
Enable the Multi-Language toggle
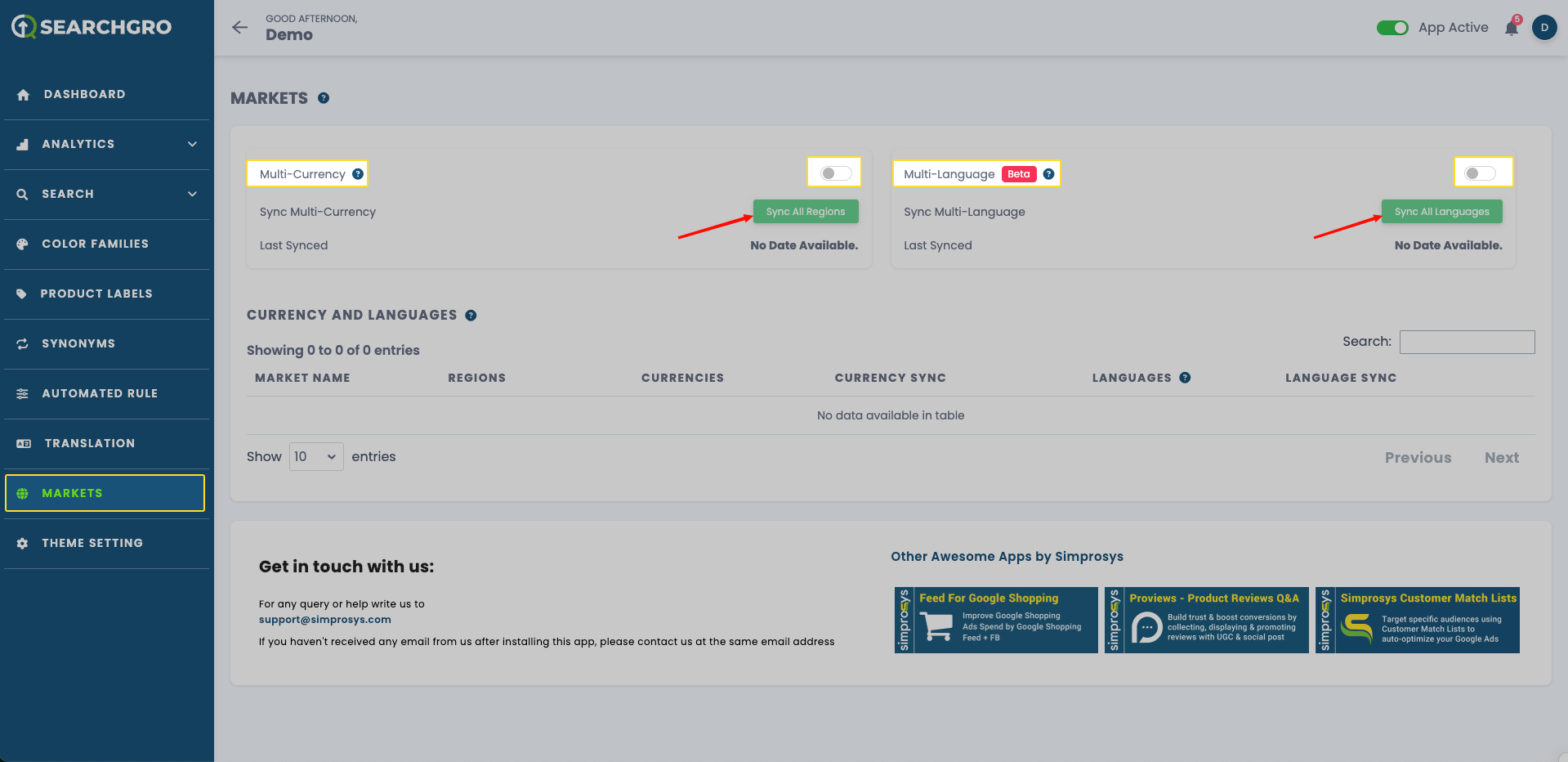tap(1481, 173)
